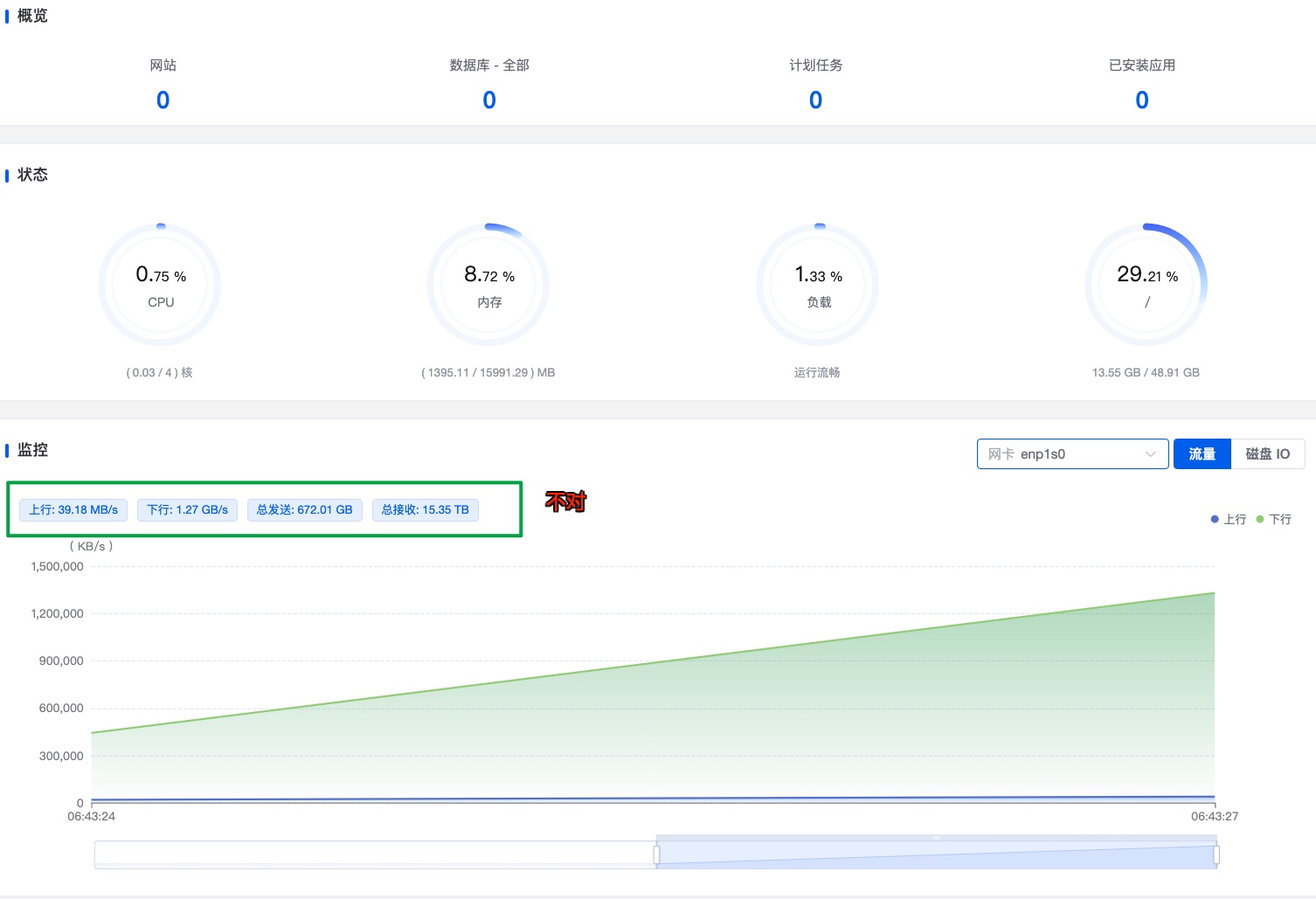The image size is (1316, 899).
Task: Toggle the 下行 legend series
Action: (1273, 519)
